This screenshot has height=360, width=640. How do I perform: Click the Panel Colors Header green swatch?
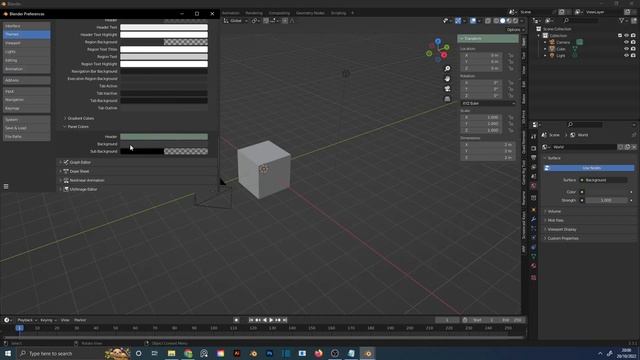point(164,137)
